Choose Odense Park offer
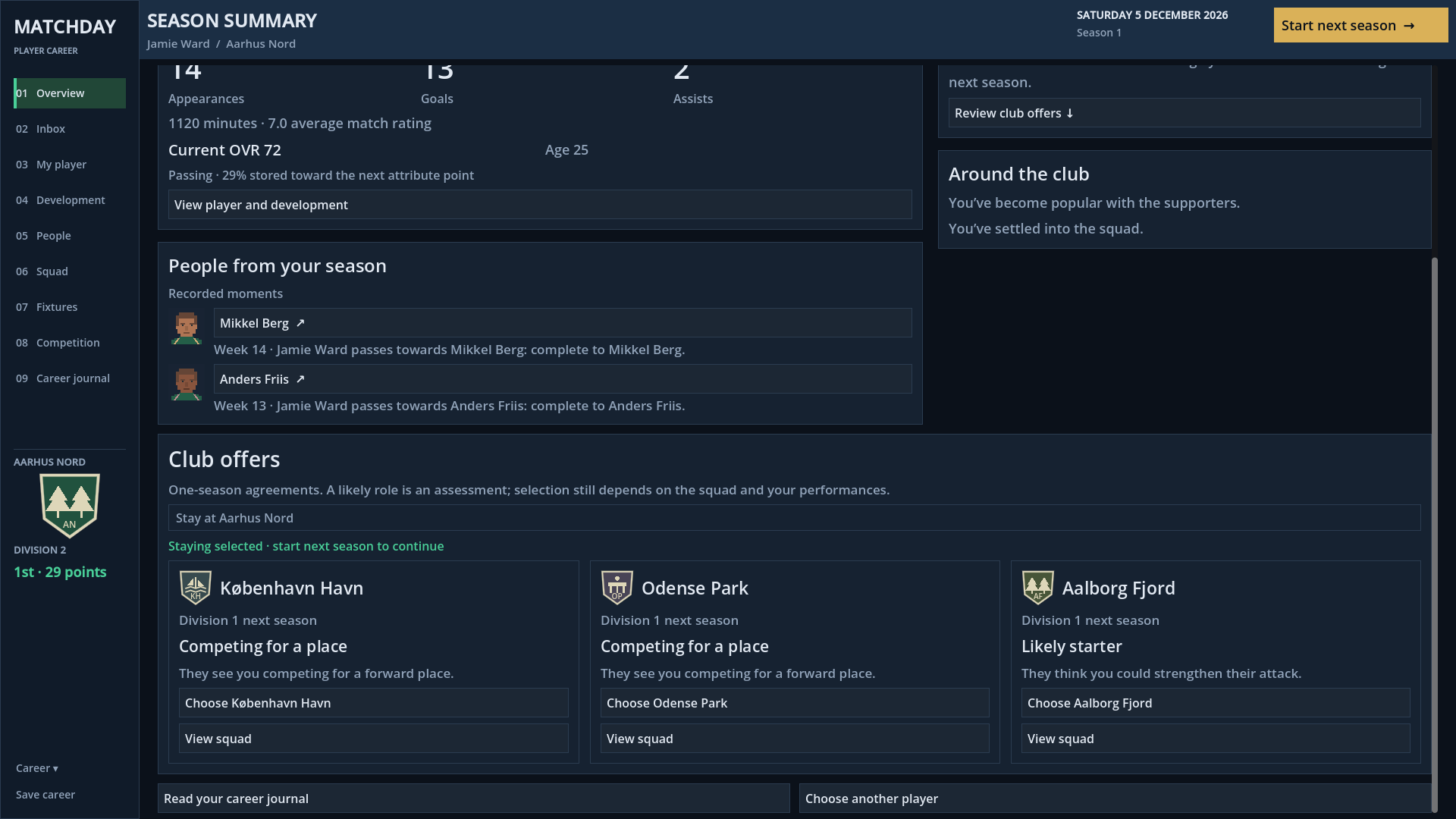Image resolution: width=1456 pixels, height=819 pixels. (795, 703)
